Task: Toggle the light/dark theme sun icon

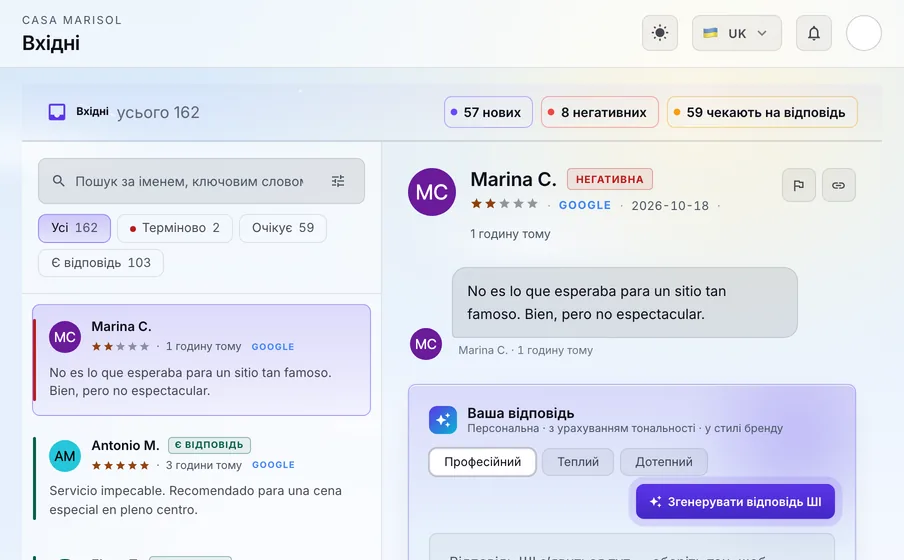Action: 660,33
